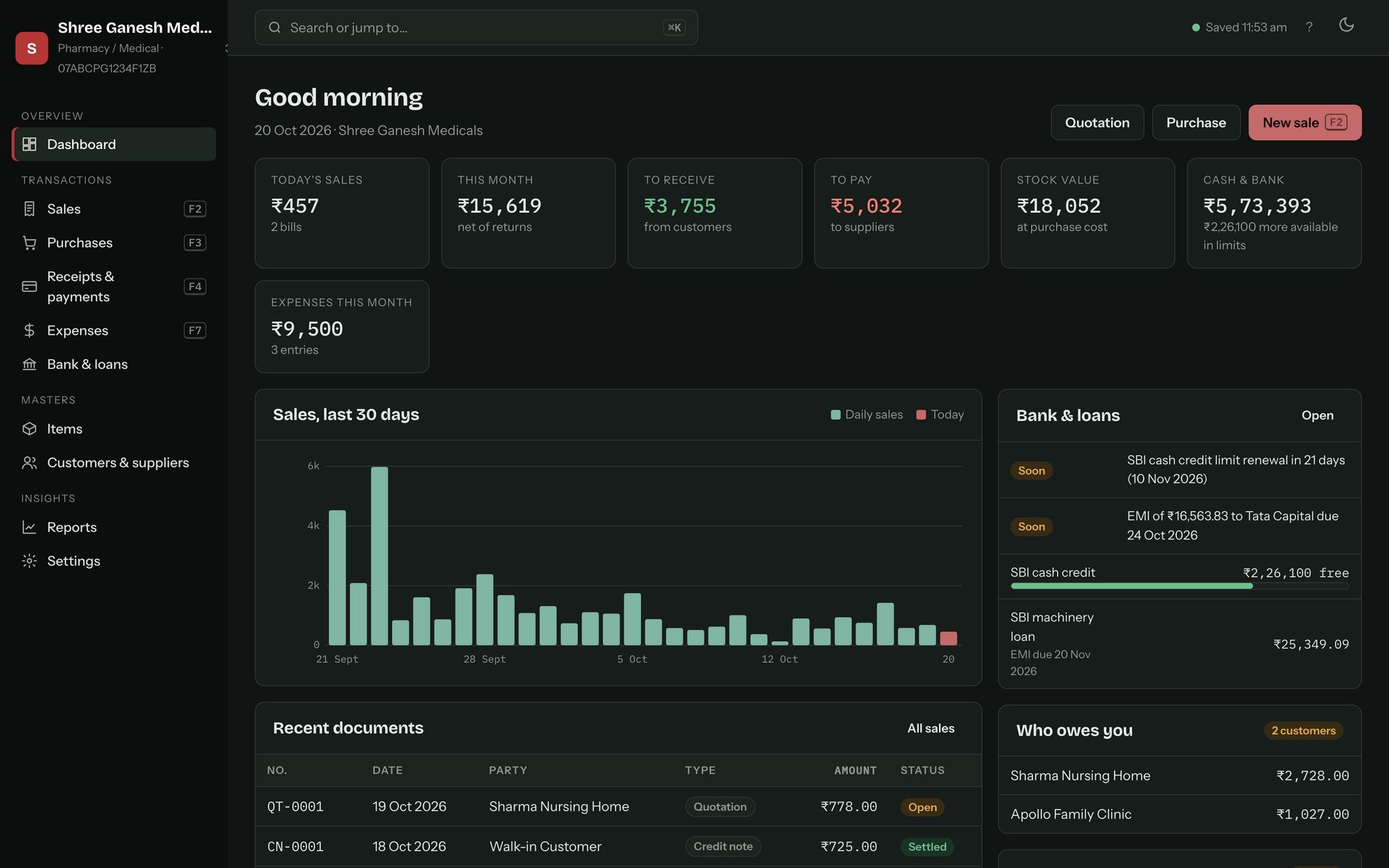Click the Reports chart icon

(x=29, y=528)
